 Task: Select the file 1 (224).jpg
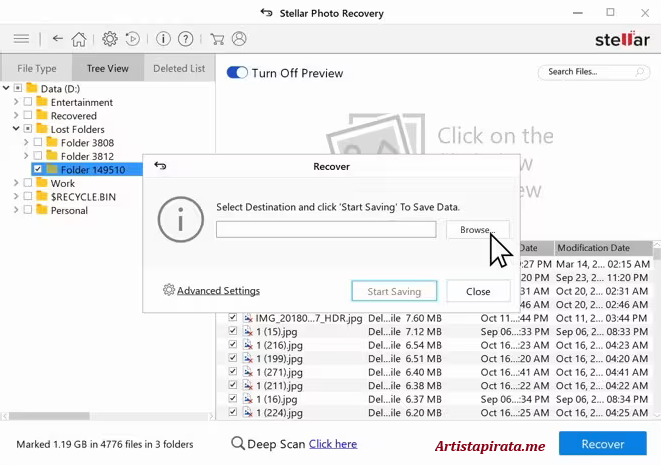279,412
